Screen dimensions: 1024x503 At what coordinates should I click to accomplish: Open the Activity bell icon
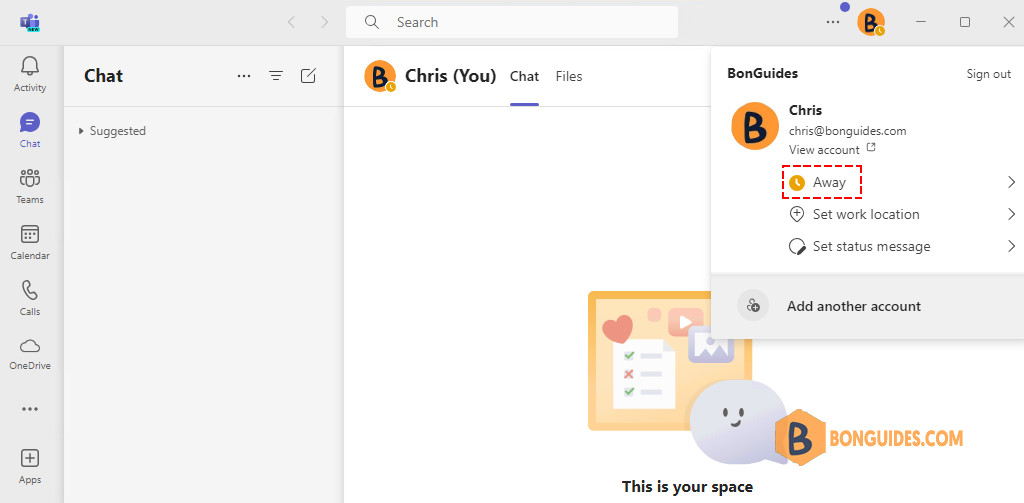30,65
